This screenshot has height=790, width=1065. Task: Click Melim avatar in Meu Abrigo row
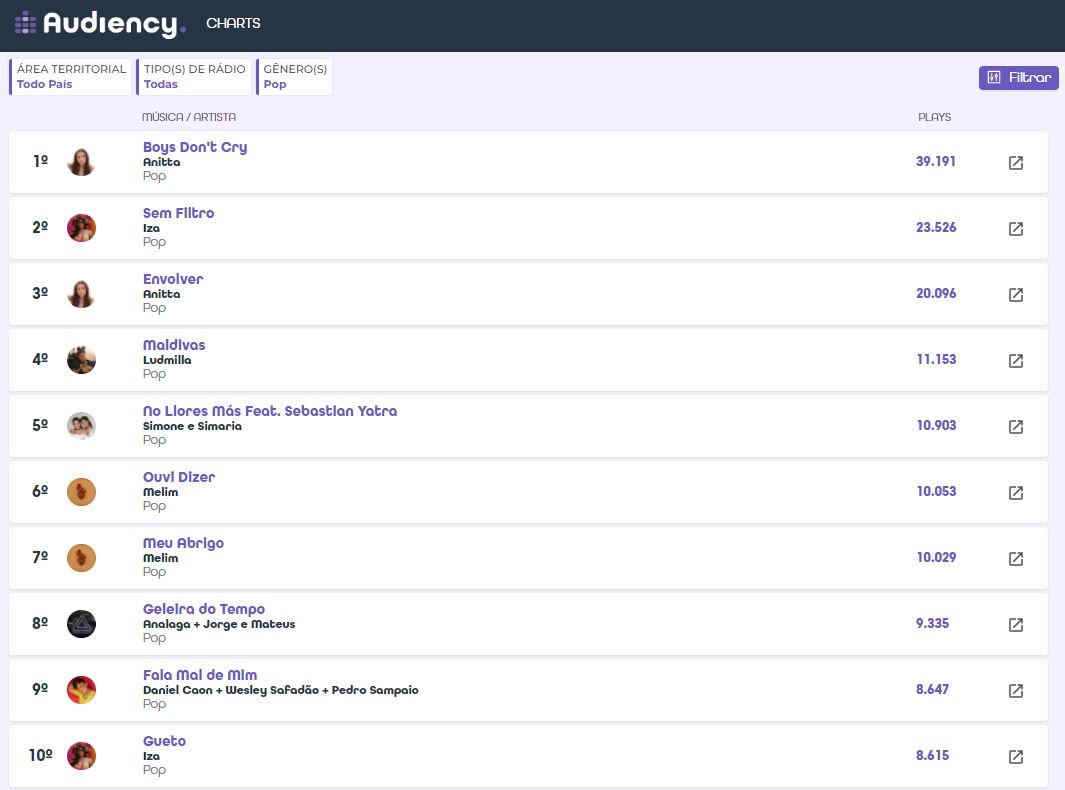click(x=81, y=557)
